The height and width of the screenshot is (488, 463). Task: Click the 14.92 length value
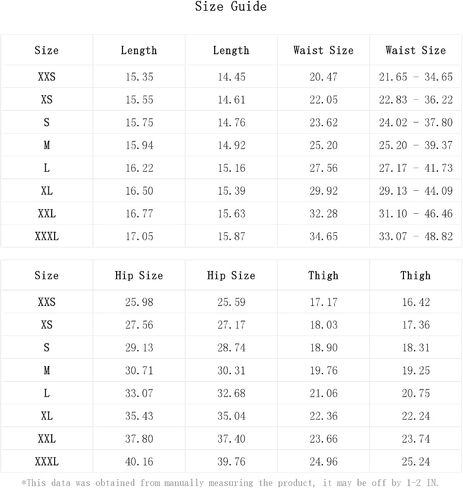pos(231,145)
